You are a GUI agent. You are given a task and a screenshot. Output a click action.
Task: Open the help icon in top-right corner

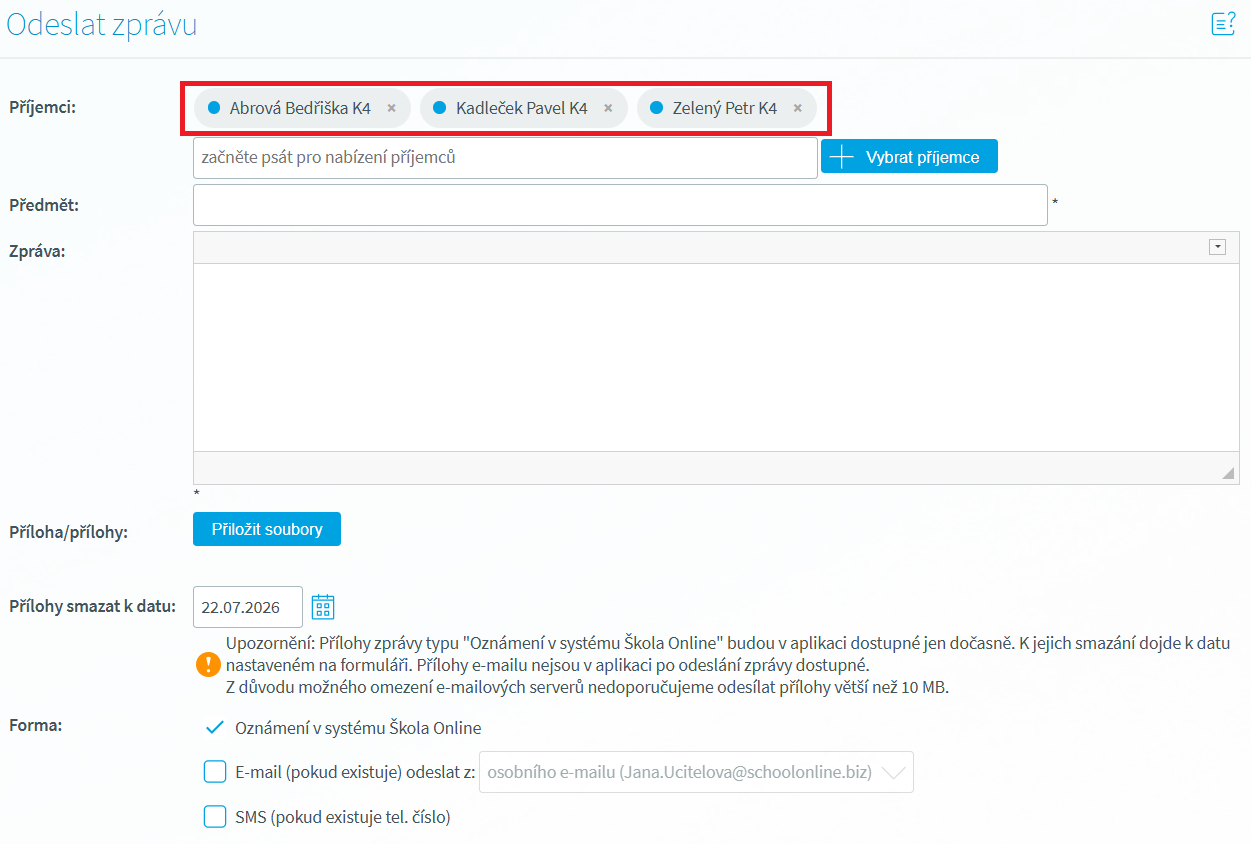point(1222,24)
